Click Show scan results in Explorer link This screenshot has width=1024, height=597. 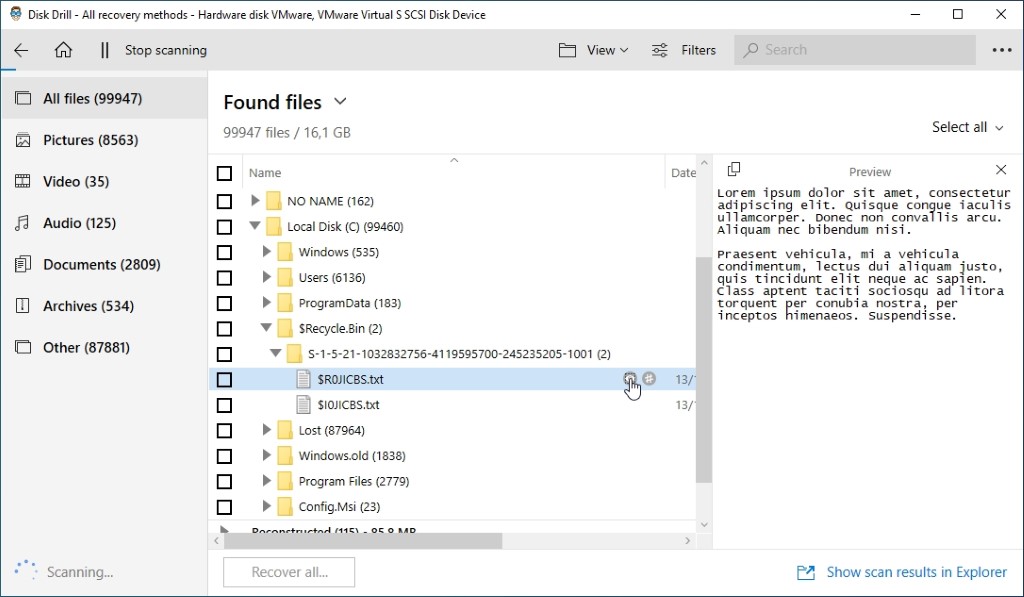click(917, 572)
